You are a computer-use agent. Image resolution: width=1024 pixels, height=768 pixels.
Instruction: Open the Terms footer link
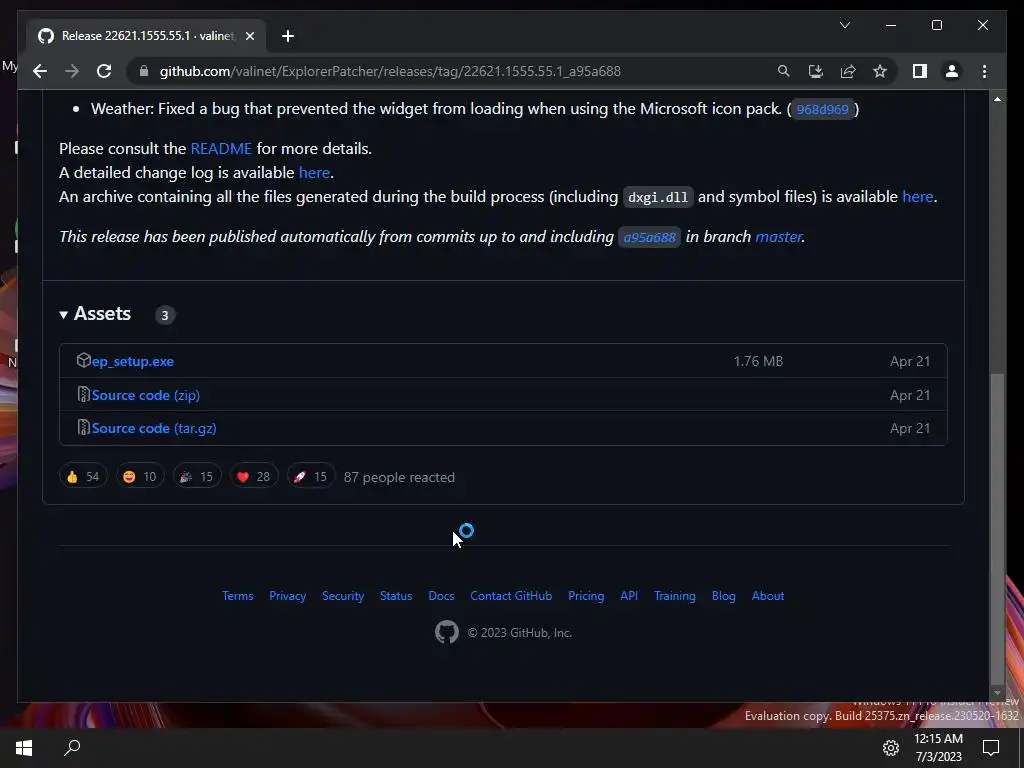point(238,596)
